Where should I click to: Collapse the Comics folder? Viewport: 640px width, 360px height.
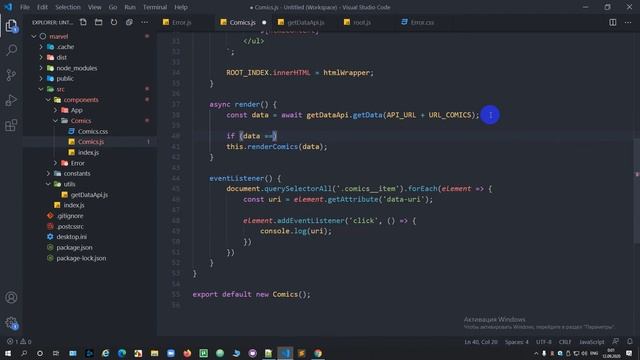click(x=56, y=121)
